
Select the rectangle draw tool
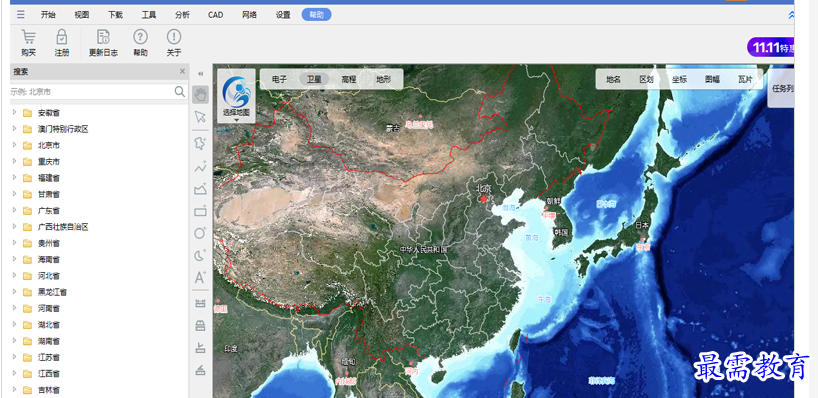200,211
